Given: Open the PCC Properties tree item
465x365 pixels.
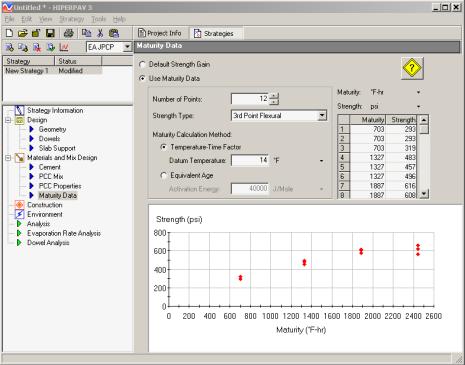Looking at the screenshot, I should [60, 186].
